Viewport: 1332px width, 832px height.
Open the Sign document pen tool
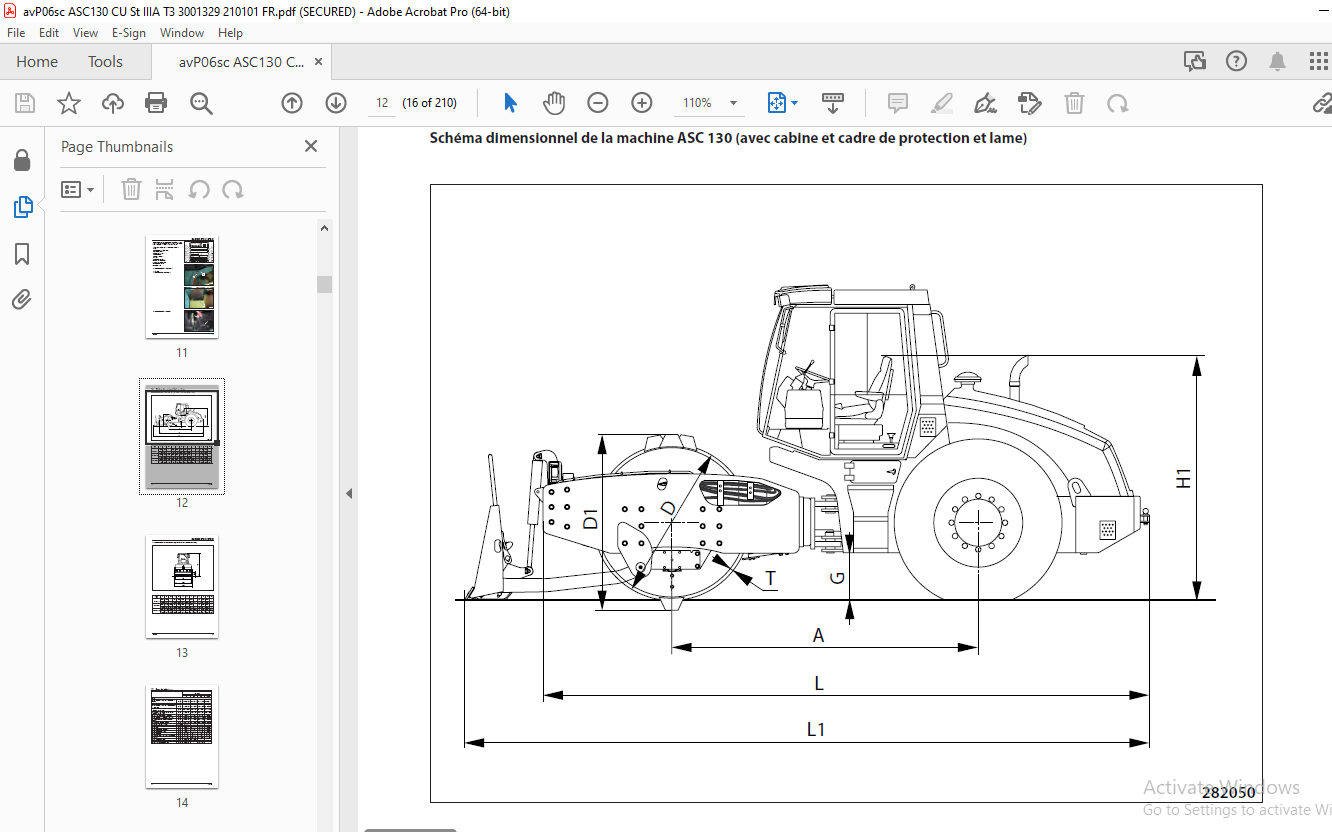(x=986, y=103)
